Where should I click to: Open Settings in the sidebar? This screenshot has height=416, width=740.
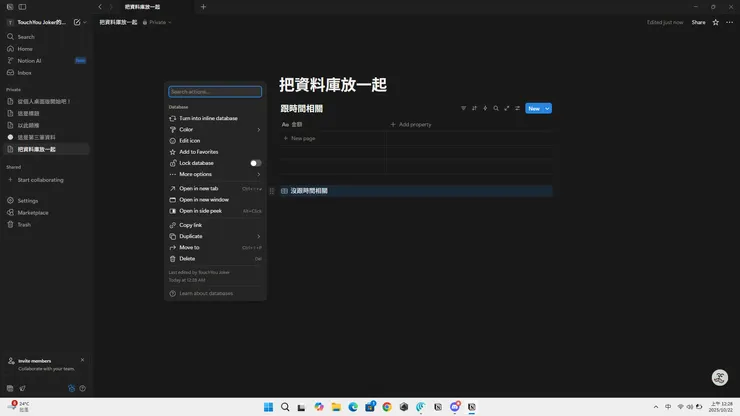click(x=45, y=201)
